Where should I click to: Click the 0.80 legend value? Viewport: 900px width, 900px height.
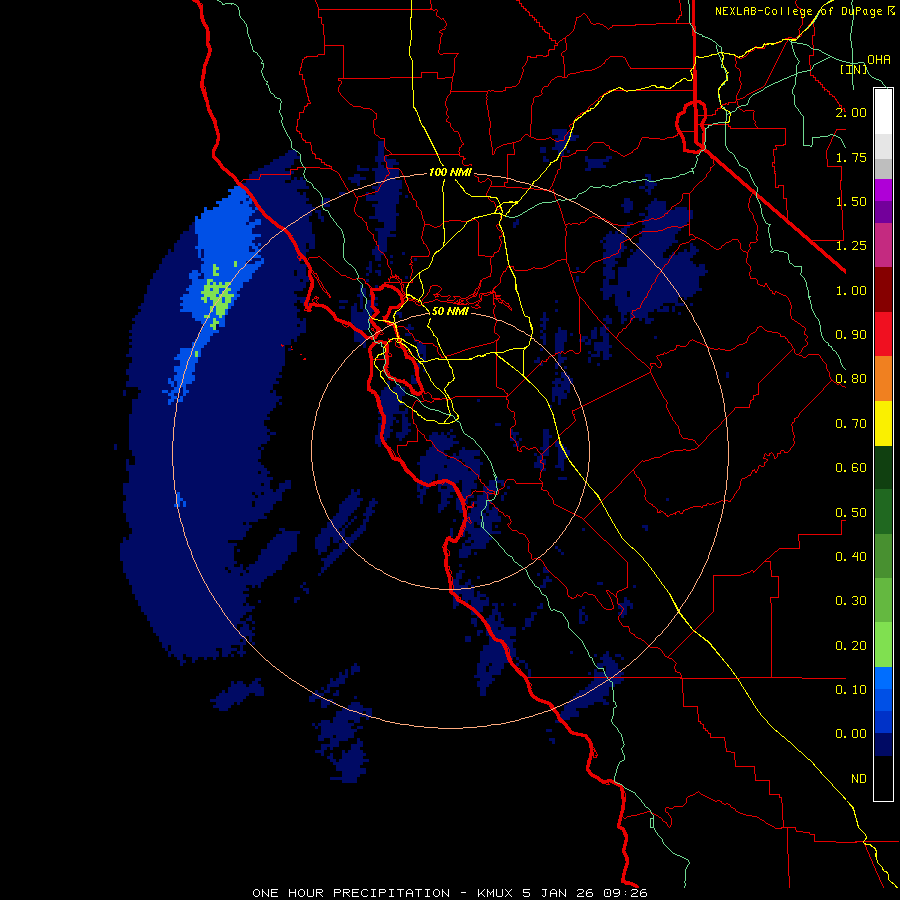point(851,379)
